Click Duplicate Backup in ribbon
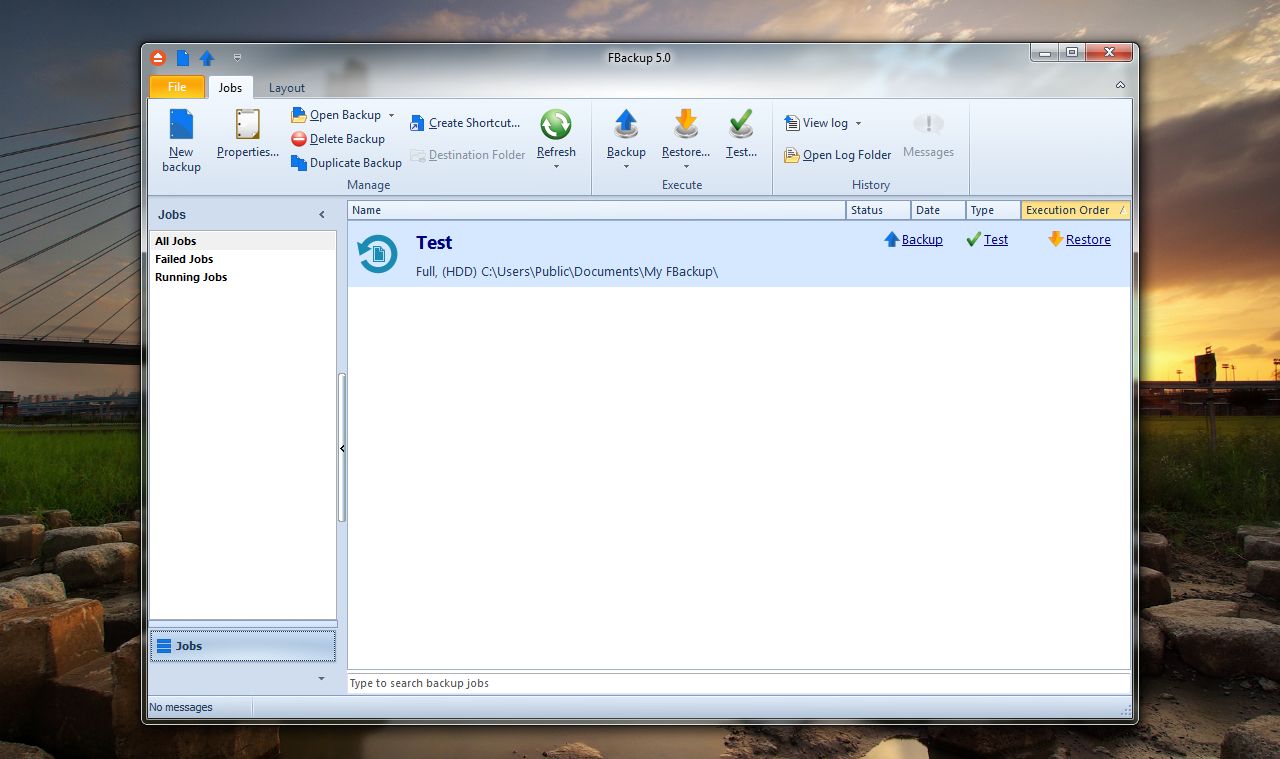Viewport: 1280px width, 759px height. click(x=346, y=163)
